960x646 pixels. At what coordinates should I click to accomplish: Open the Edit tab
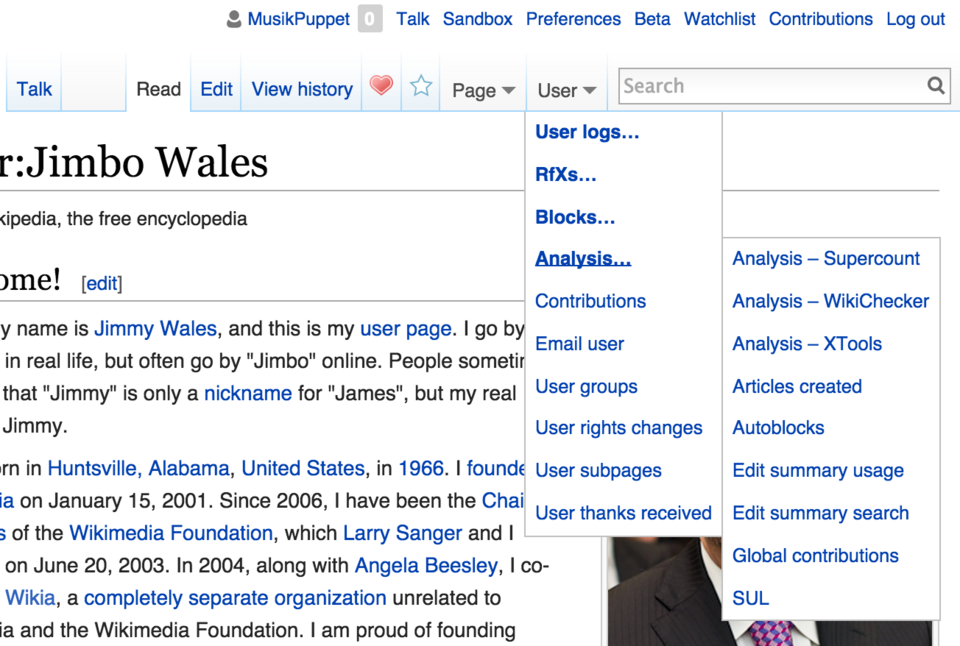(x=216, y=89)
